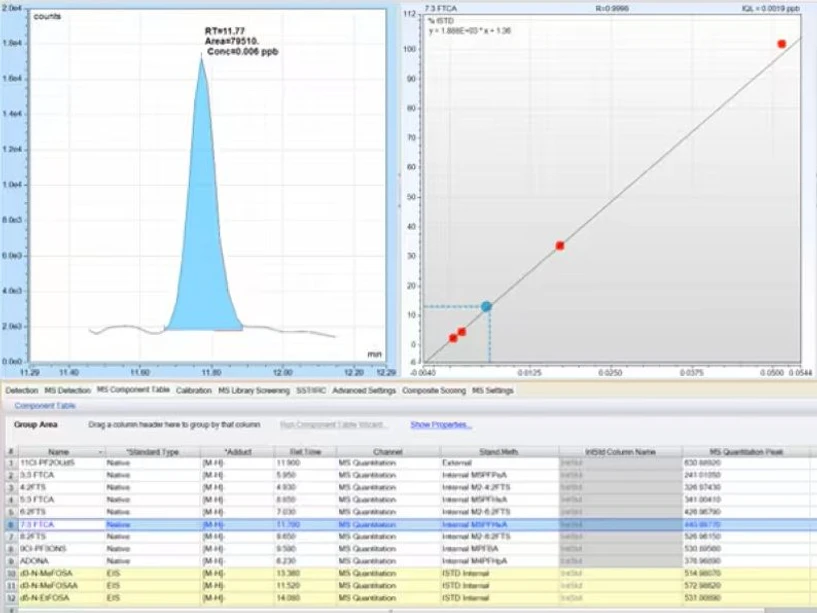Click the calibration equation text
Screen dimensions: 817x613
(469, 31)
